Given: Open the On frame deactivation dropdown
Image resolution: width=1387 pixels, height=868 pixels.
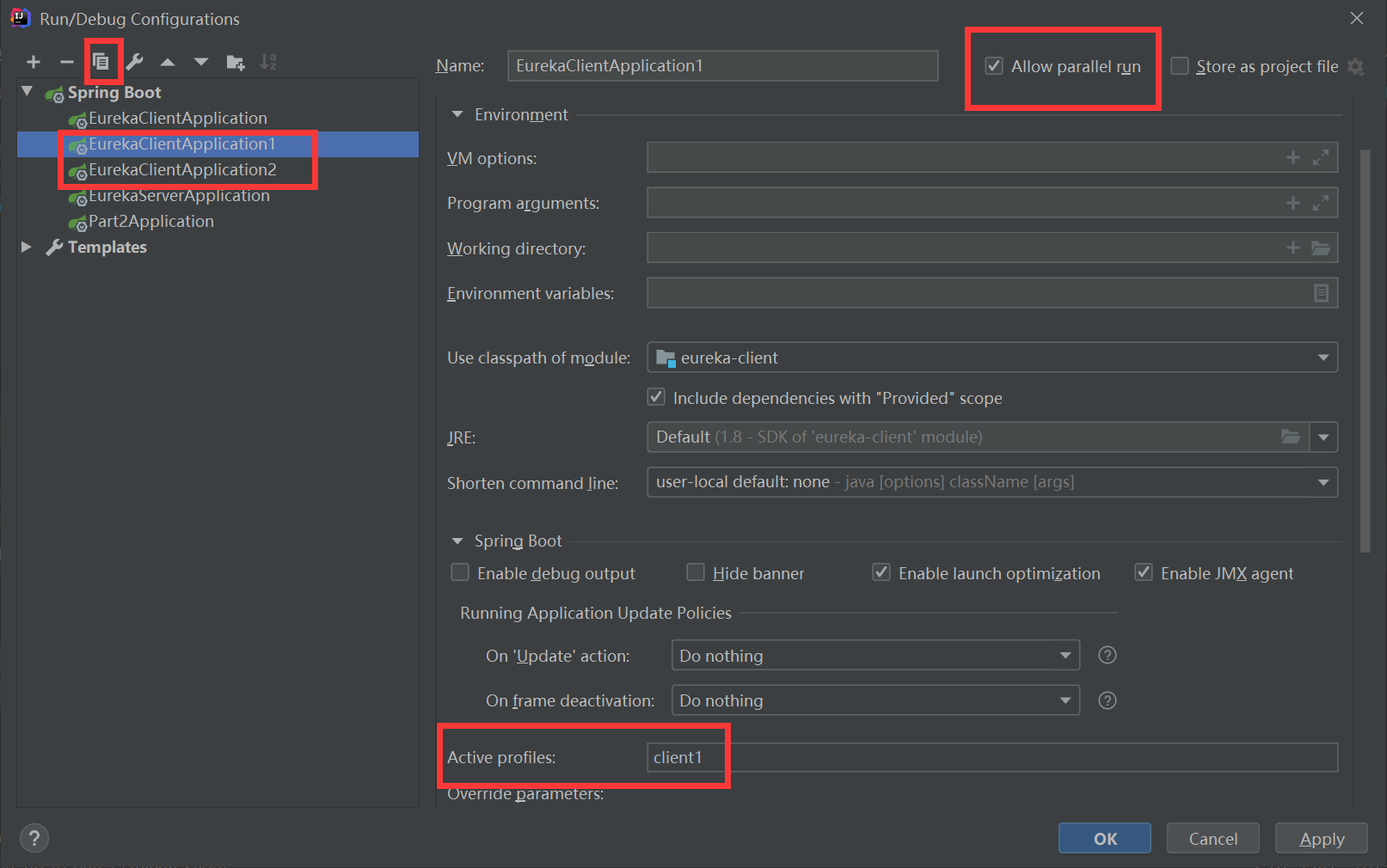Looking at the screenshot, I should click(1065, 700).
